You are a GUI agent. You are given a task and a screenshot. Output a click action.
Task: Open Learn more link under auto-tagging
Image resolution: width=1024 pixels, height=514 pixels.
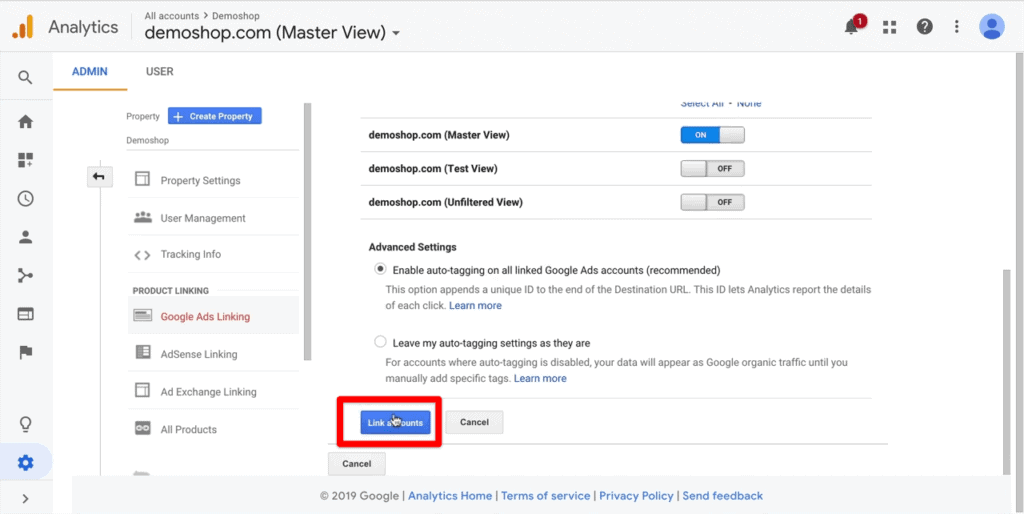[x=475, y=306]
